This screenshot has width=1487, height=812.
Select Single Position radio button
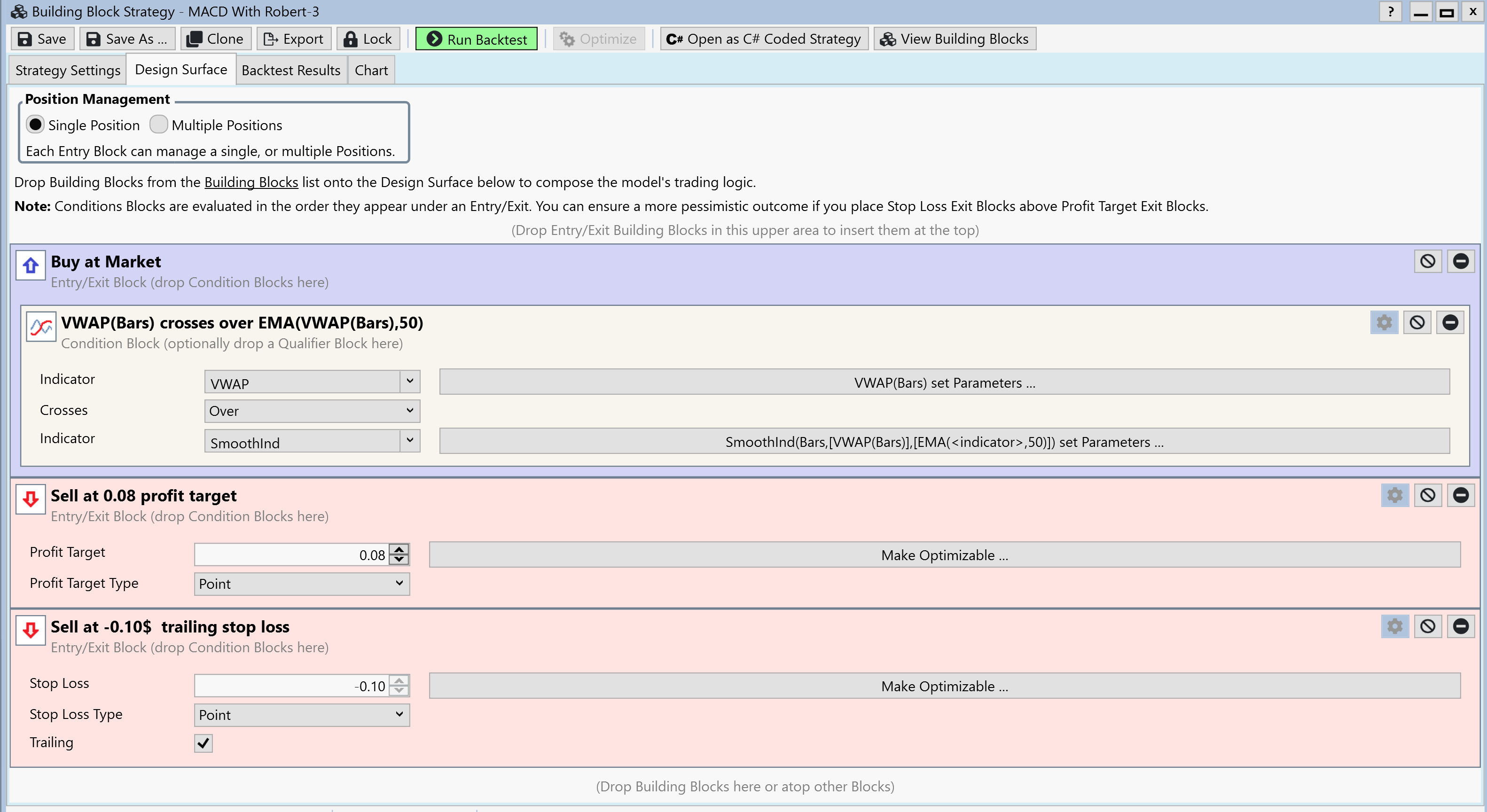pos(35,125)
